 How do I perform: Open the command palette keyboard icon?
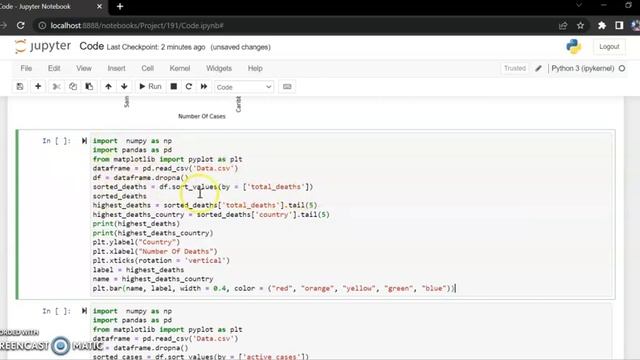[x=287, y=87]
